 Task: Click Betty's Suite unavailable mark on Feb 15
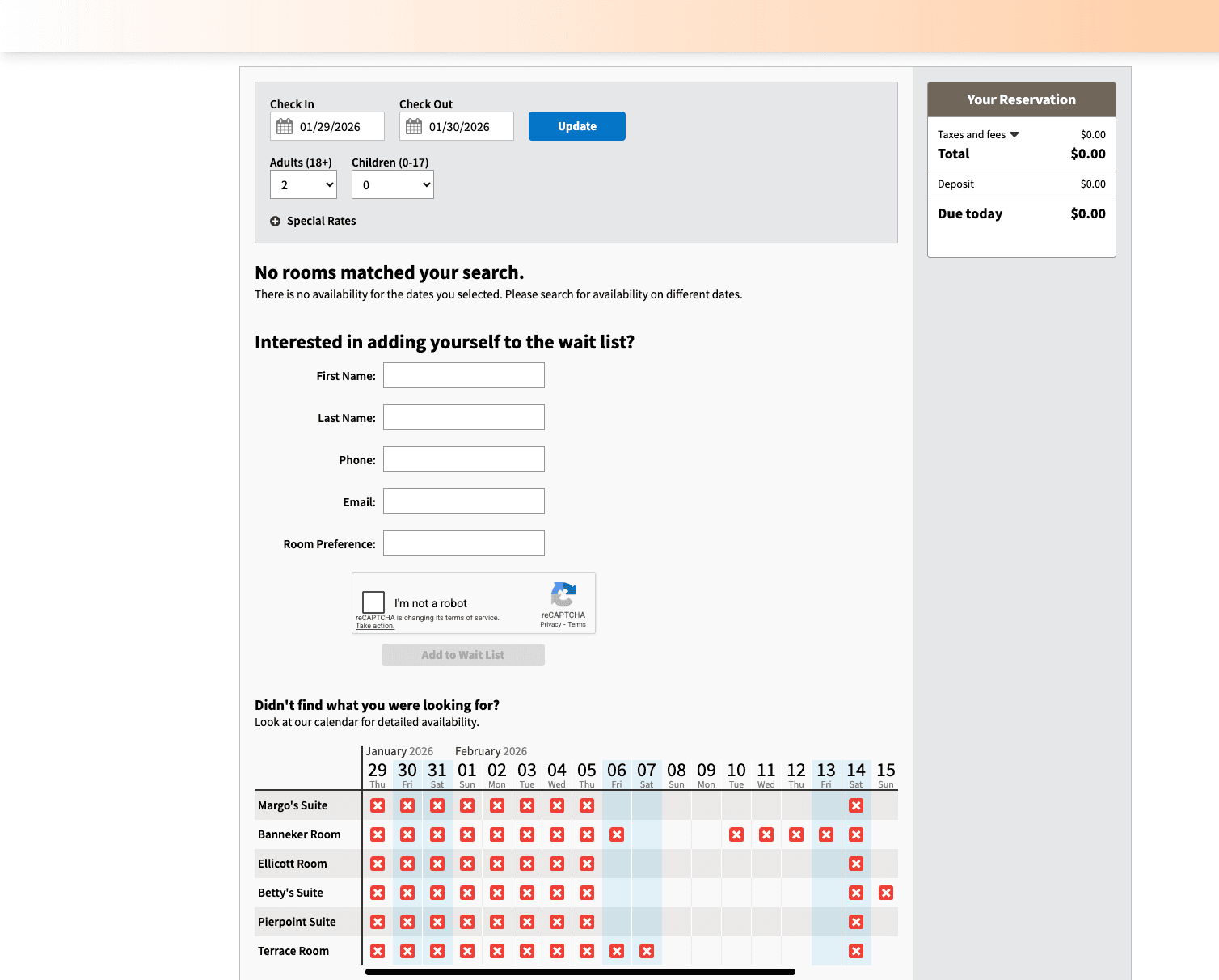click(x=886, y=893)
